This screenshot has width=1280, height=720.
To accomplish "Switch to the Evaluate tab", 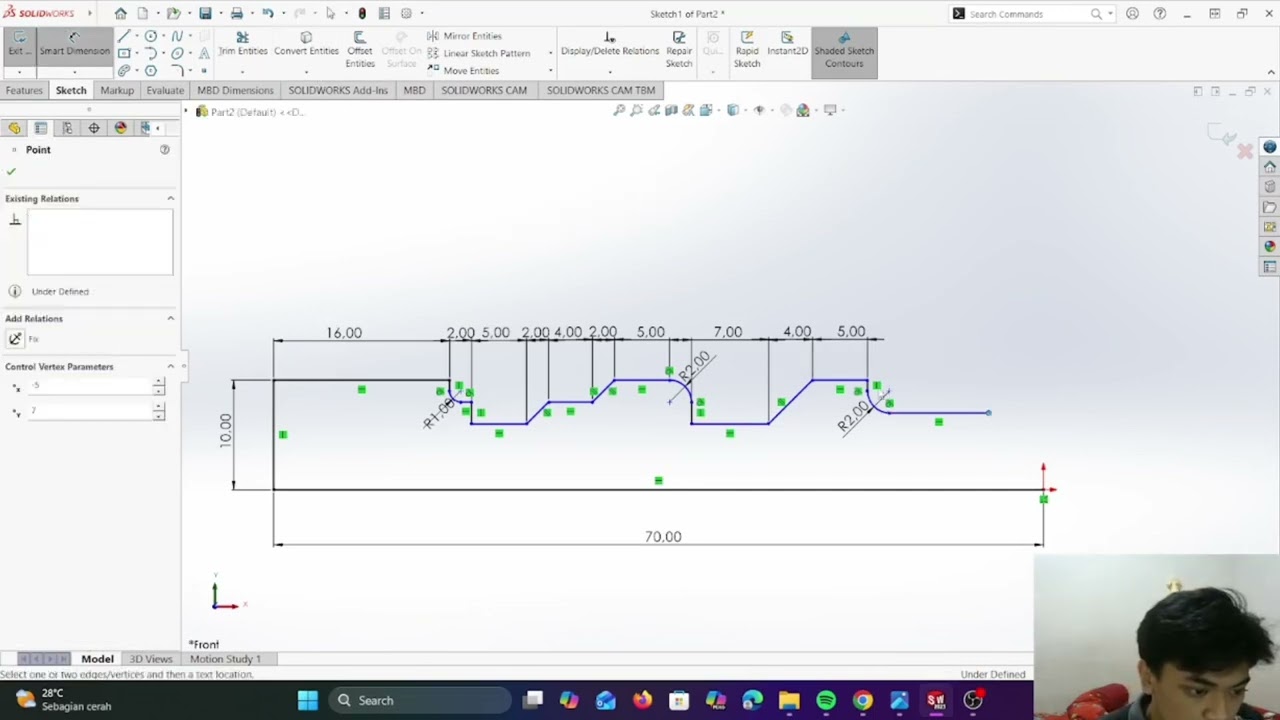I will coord(165,90).
